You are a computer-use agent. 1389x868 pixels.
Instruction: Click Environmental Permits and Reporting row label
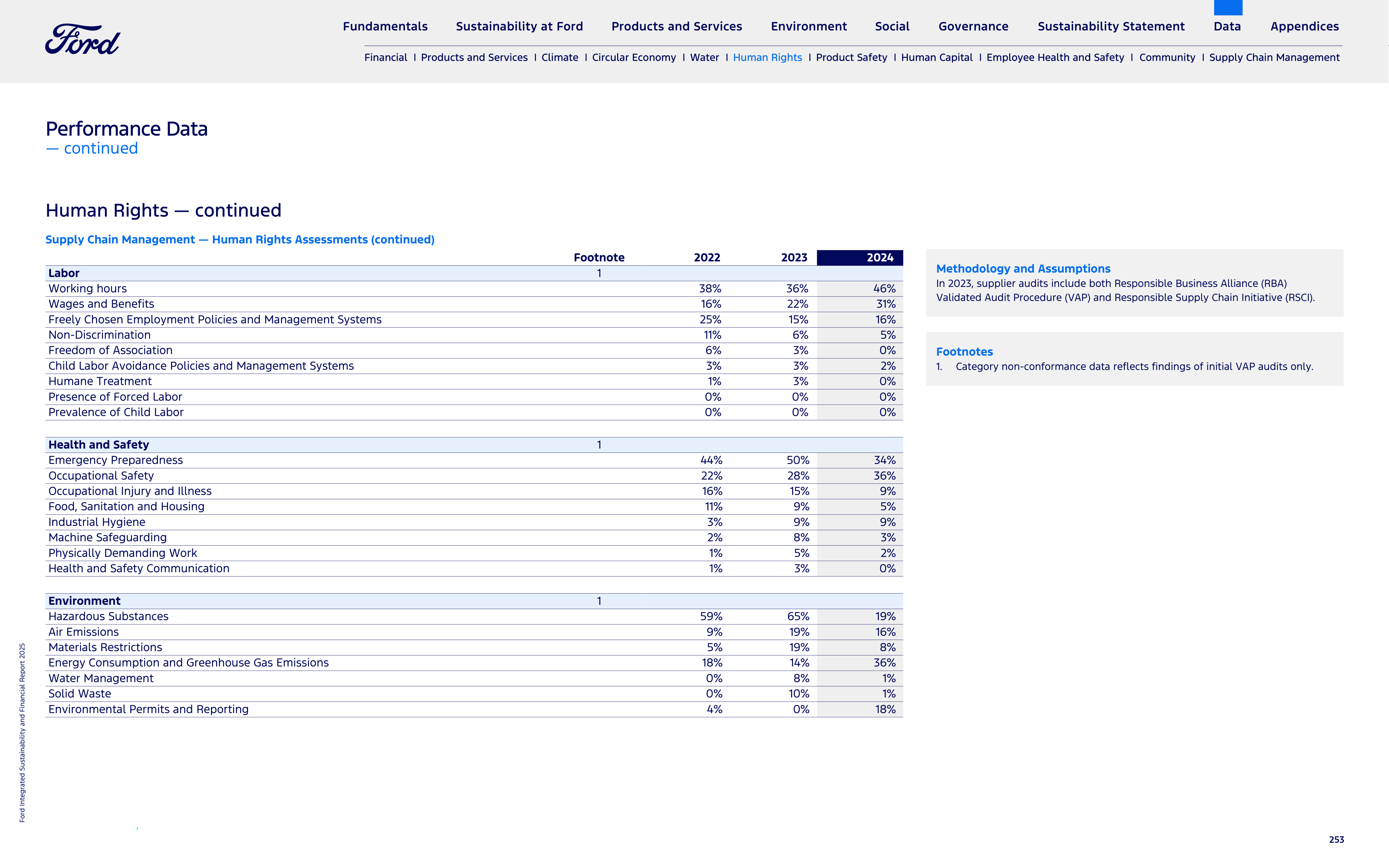[148, 709]
